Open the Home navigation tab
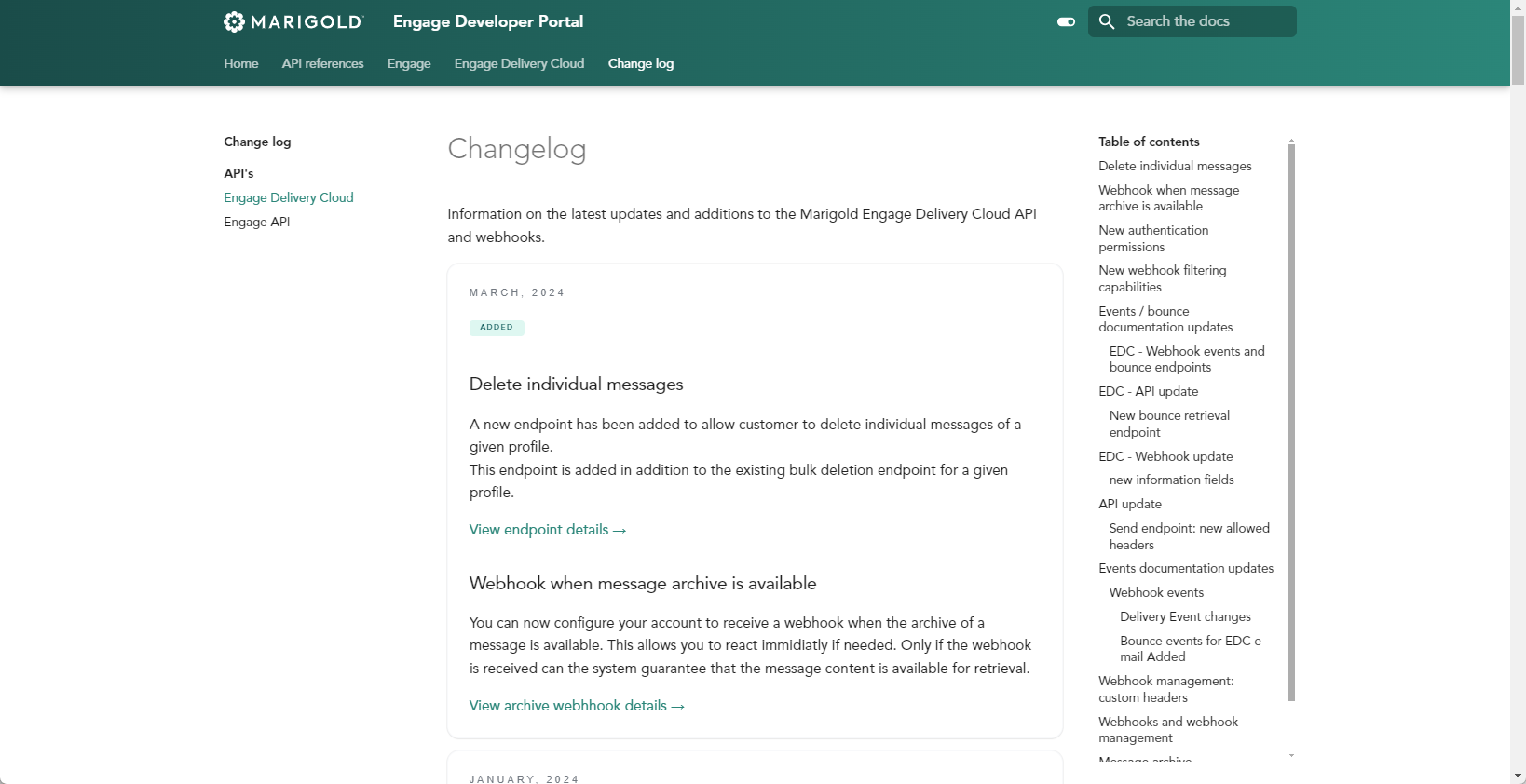This screenshot has width=1526, height=784. coord(241,63)
